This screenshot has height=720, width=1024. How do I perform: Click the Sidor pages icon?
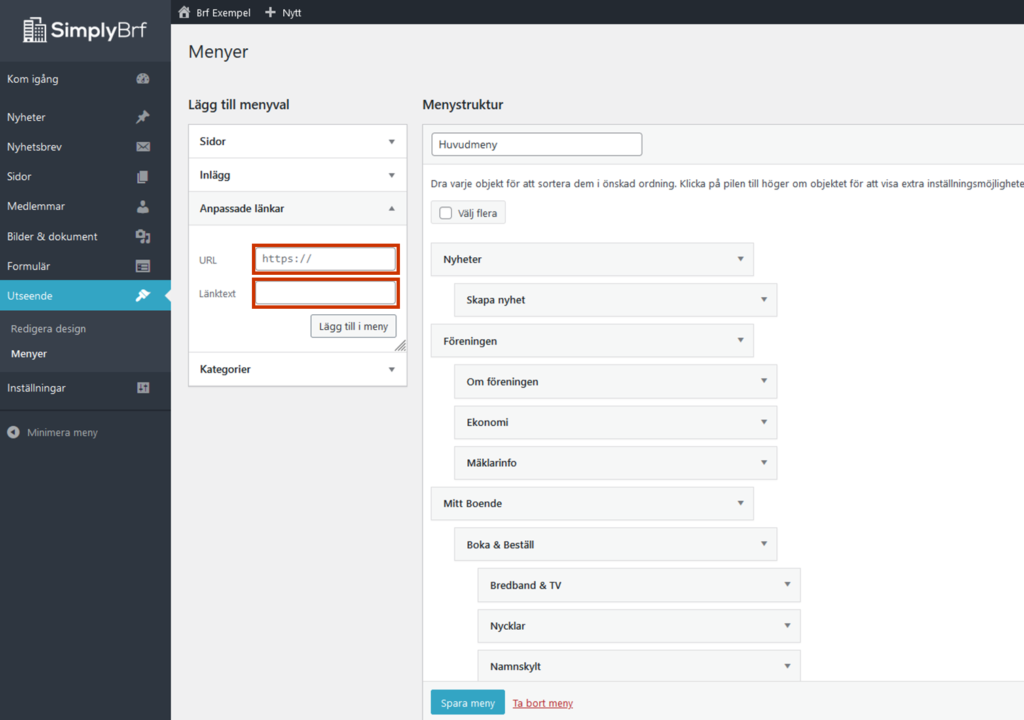point(143,176)
